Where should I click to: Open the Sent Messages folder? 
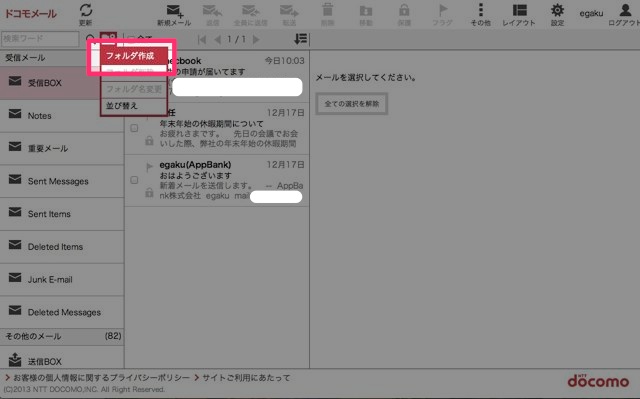[x=62, y=182]
